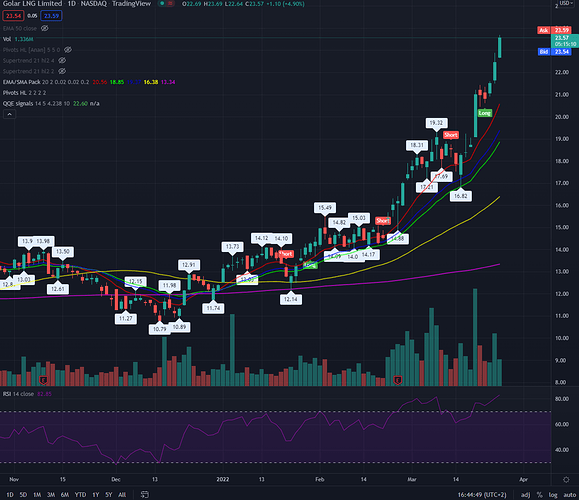Toggle visibility of Supertrend 21 hl2 4
579x500 pixels.
pyautogui.click(x=62, y=60)
